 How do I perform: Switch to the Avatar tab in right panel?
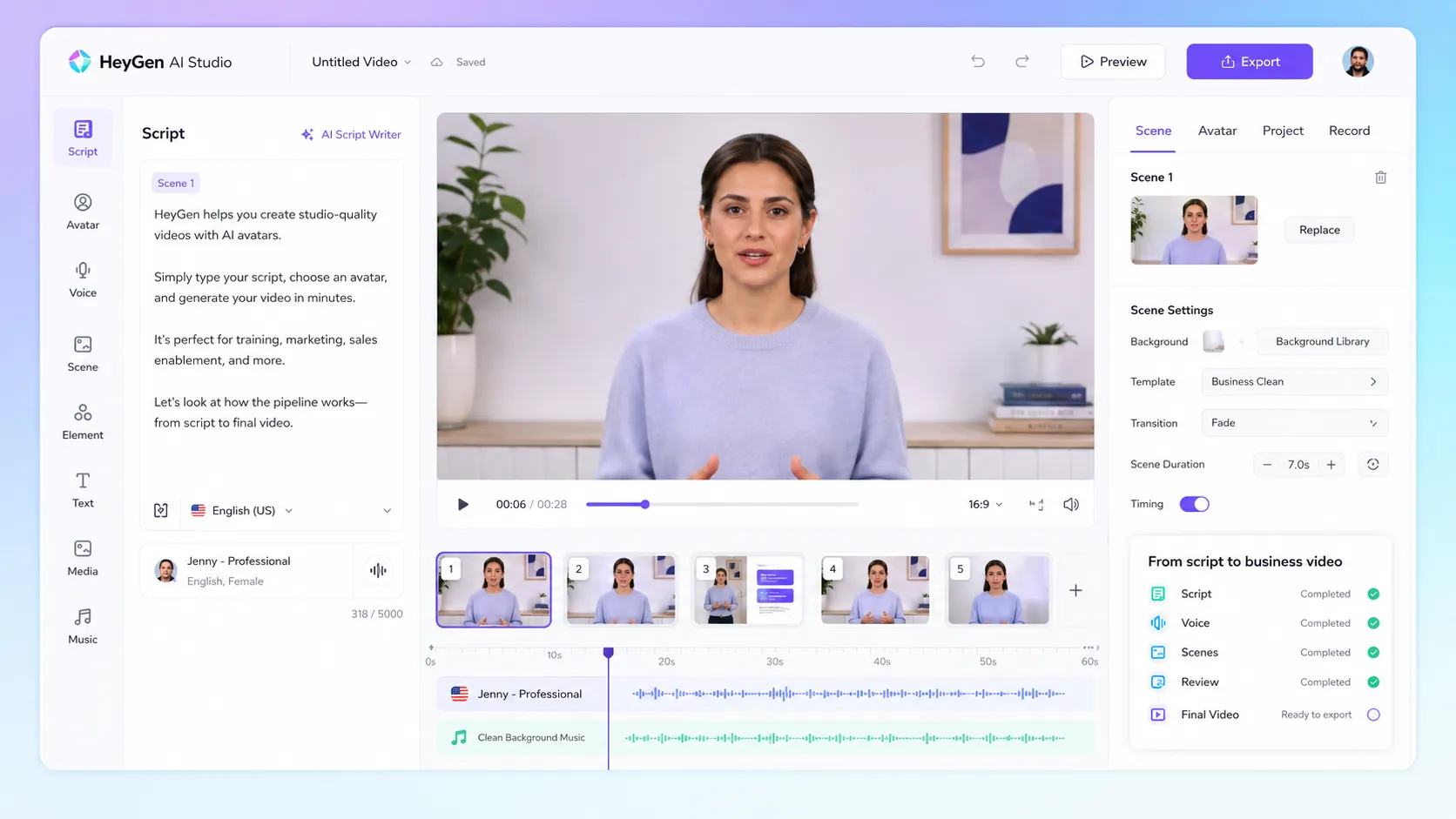coord(1217,131)
